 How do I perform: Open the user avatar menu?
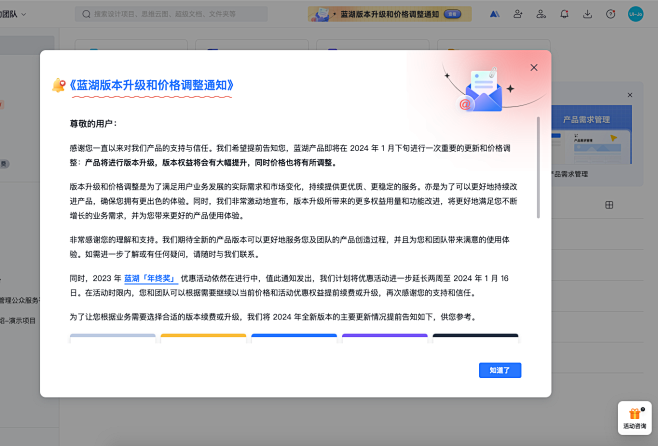coord(636,14)
